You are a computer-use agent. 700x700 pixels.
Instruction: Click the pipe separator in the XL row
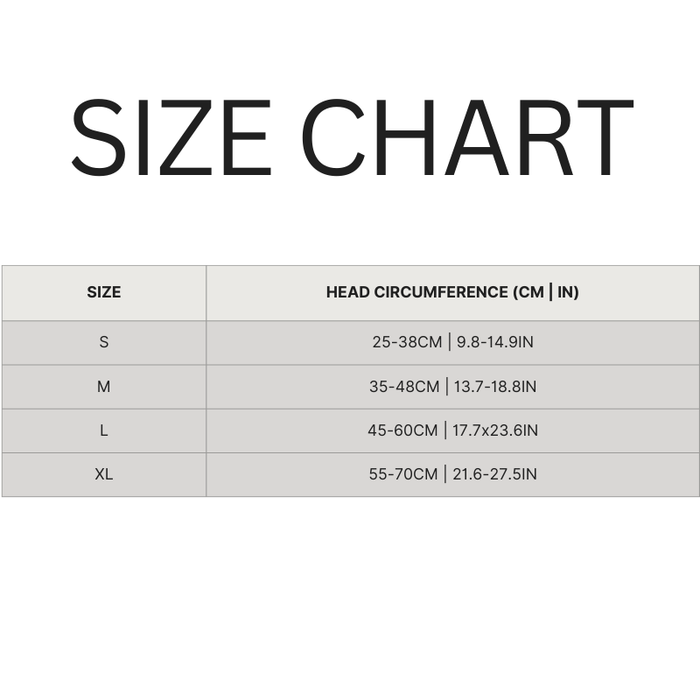(446, 474)
